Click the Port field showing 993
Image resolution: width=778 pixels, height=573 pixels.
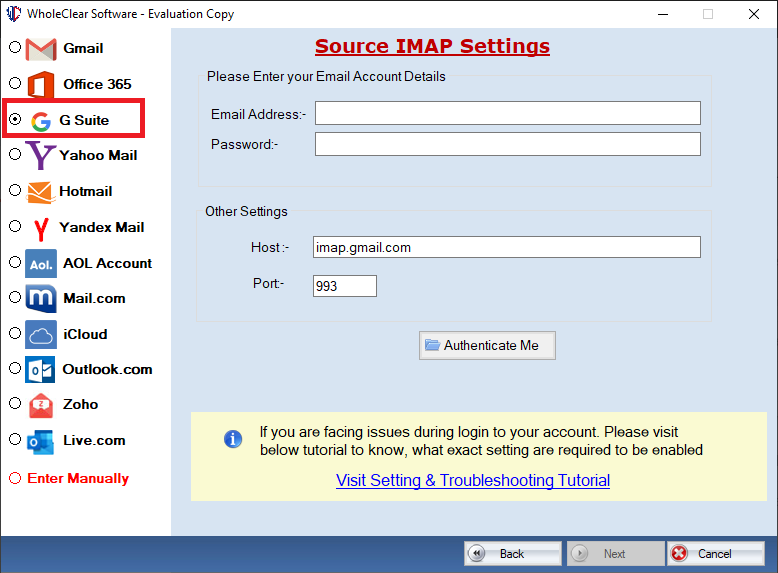click(x=345, y=286)
